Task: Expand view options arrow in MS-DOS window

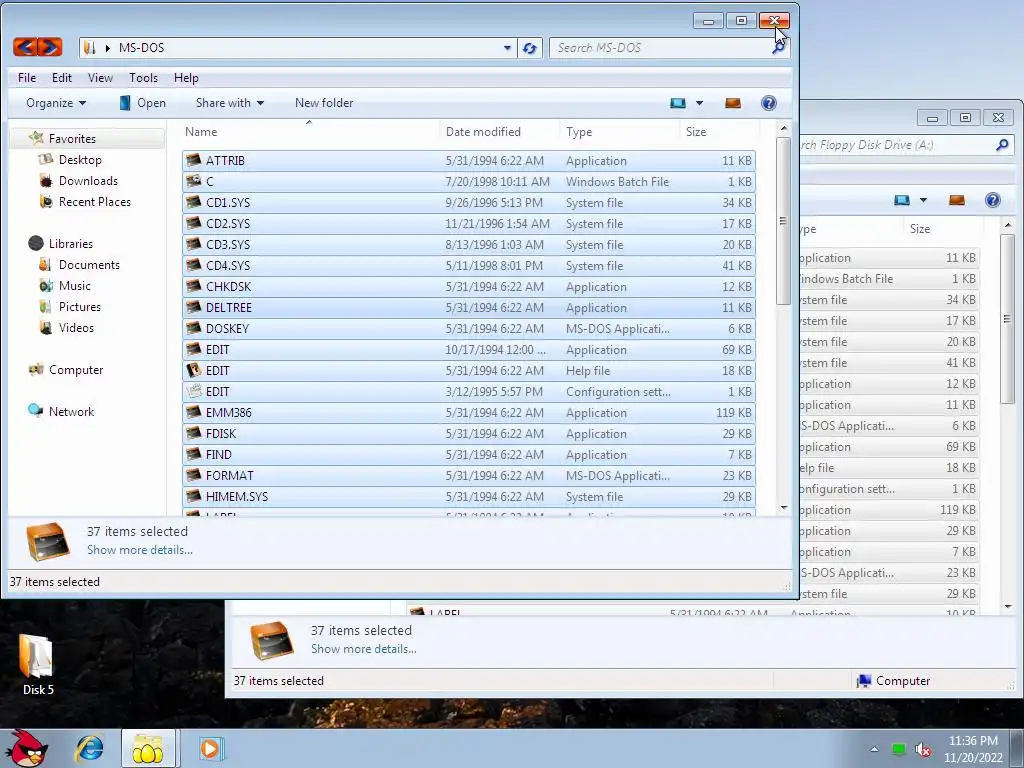Action: coord(699,103)
